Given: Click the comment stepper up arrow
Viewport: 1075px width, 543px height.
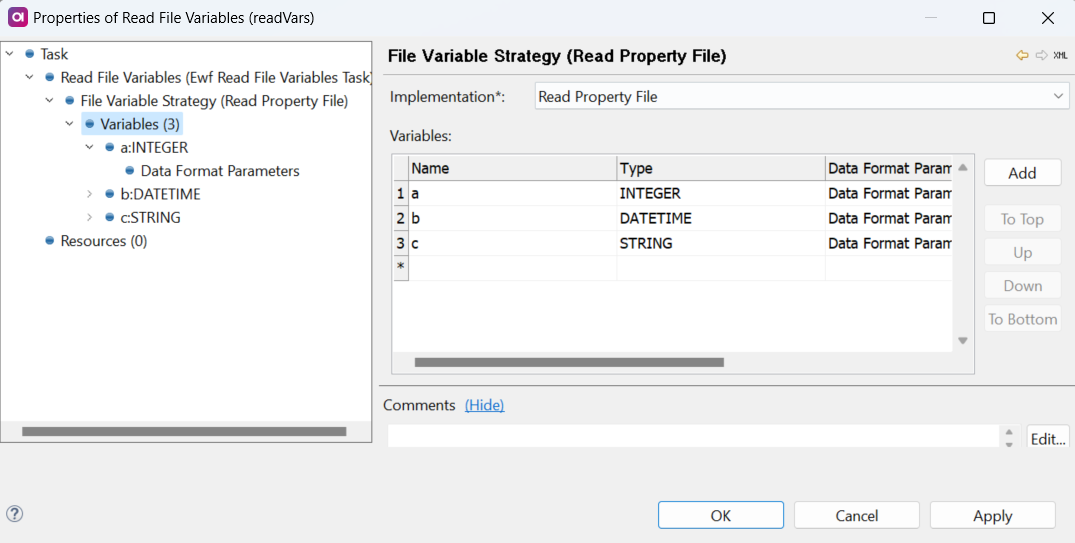Looking at the screenshot, I should [x=1008, y=431].
